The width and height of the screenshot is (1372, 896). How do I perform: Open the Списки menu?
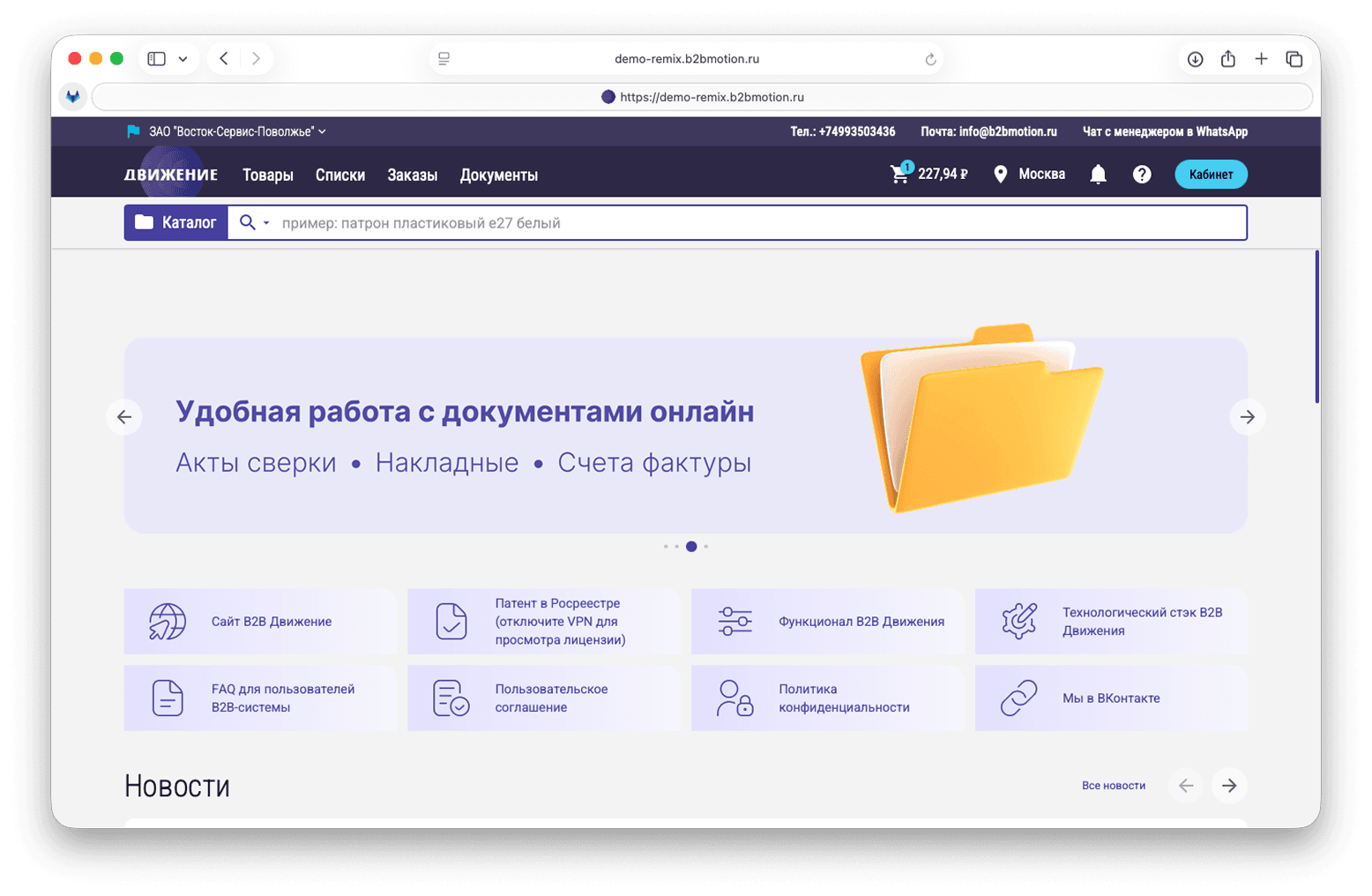(340, 175)
